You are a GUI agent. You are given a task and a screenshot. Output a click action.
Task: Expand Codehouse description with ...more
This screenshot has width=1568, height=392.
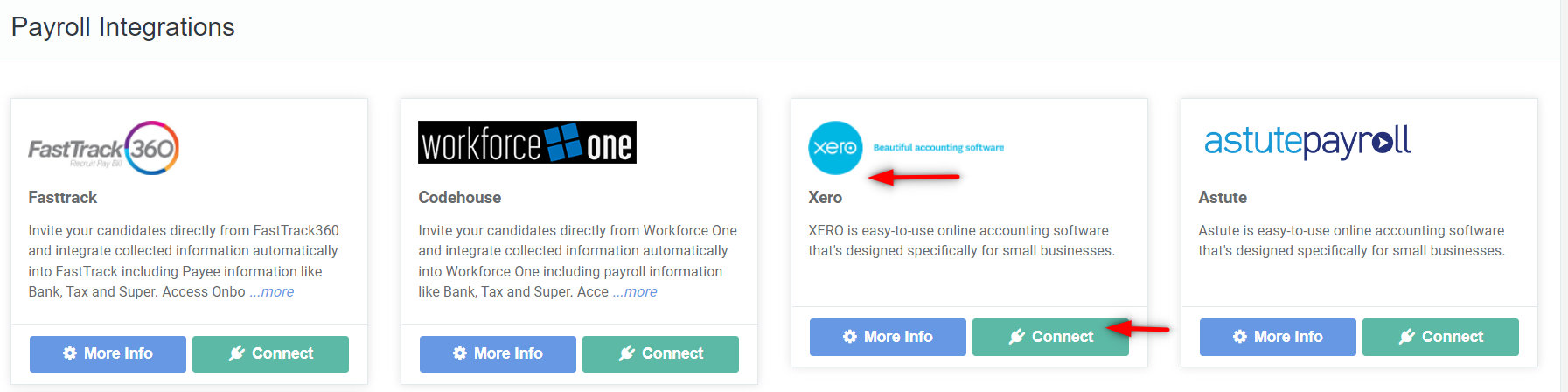click(x=635, y=292)
